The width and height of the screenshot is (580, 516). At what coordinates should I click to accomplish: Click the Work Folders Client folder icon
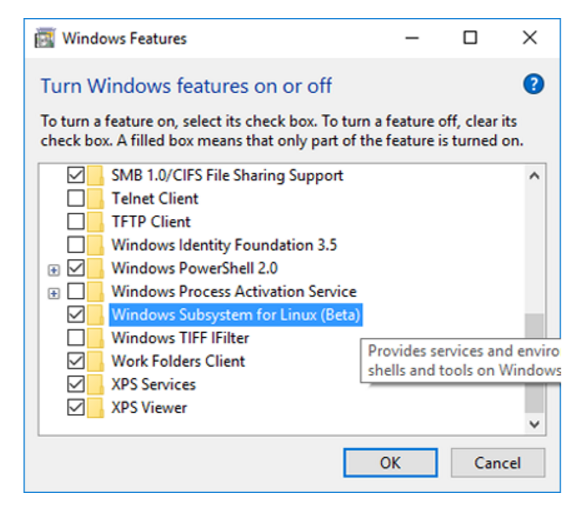point(95,361)
